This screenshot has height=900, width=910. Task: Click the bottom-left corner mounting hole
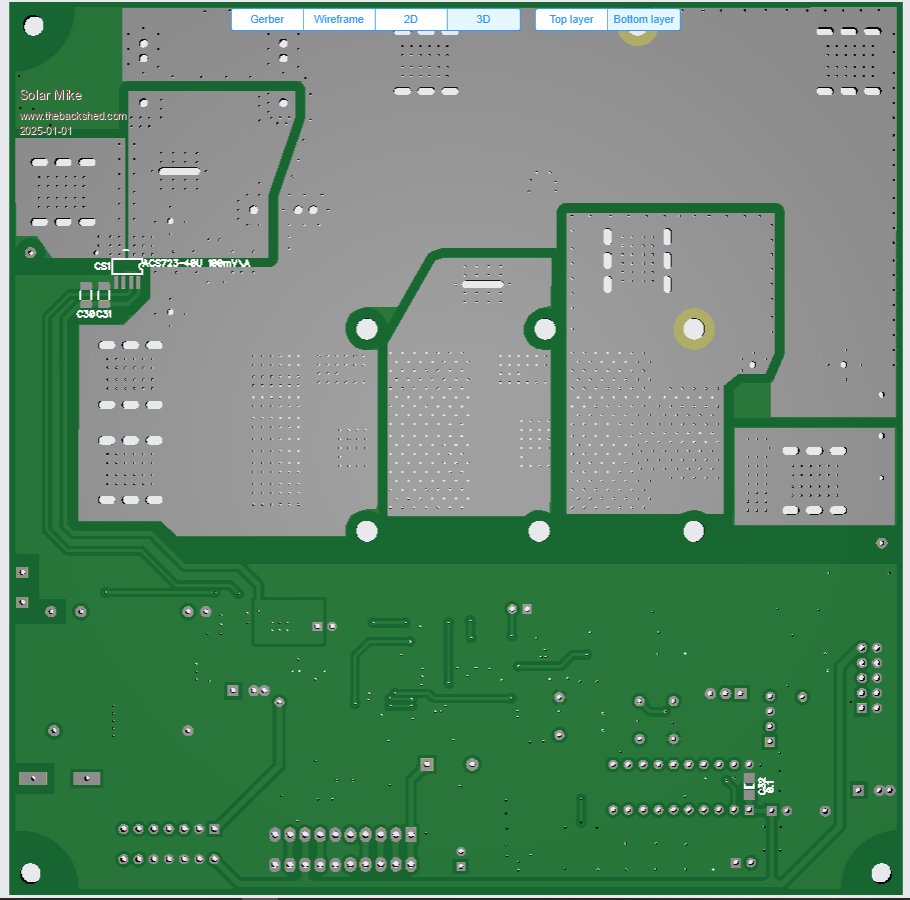pyautogui.click(x=31, y=873)
